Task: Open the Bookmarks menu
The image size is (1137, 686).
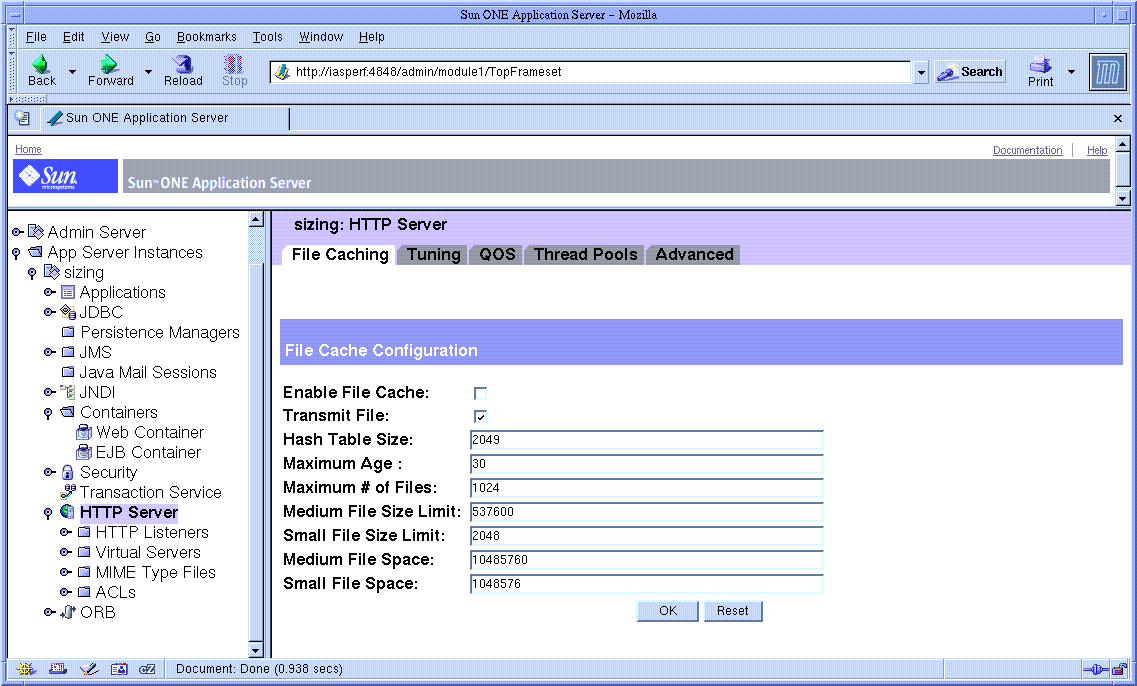Action: click(206, 36)
